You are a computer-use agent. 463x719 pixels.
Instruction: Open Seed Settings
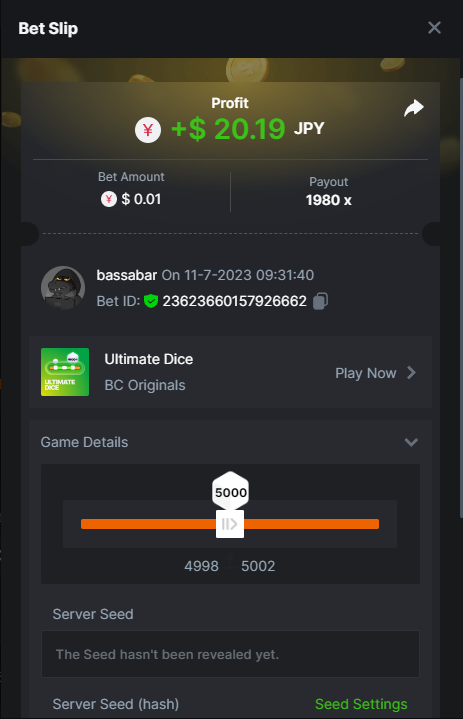(361, 704)
